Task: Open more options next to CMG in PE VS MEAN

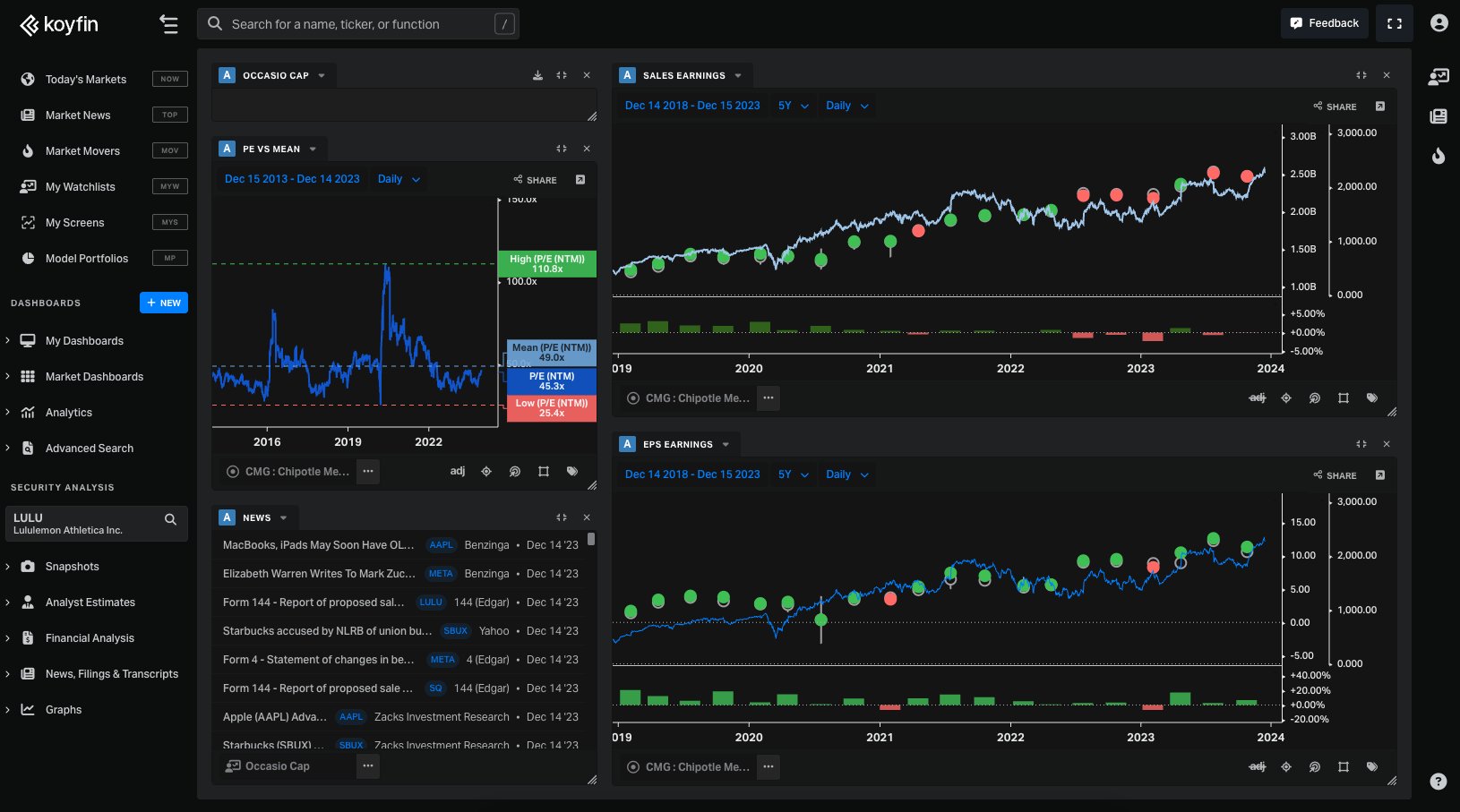Action: [368, 471]
